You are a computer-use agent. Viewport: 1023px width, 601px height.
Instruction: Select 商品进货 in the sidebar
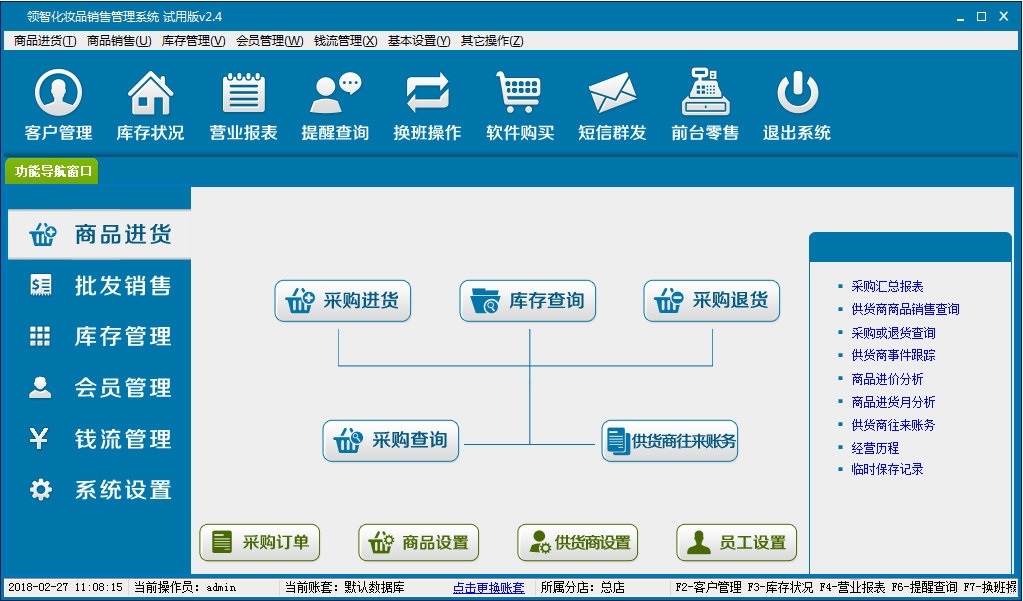[x=99, y=234]
